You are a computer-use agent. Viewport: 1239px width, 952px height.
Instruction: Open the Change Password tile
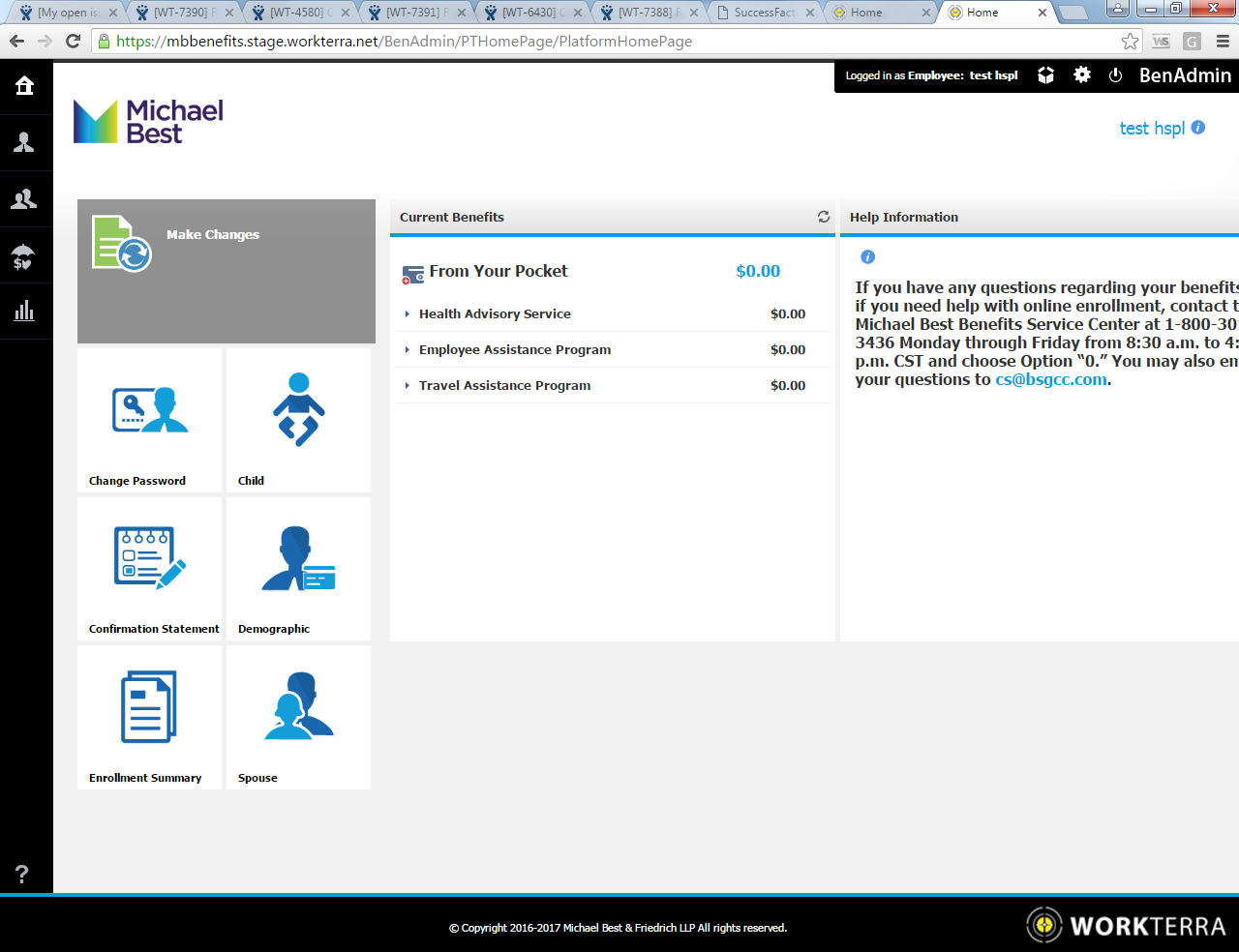(150, 420)
